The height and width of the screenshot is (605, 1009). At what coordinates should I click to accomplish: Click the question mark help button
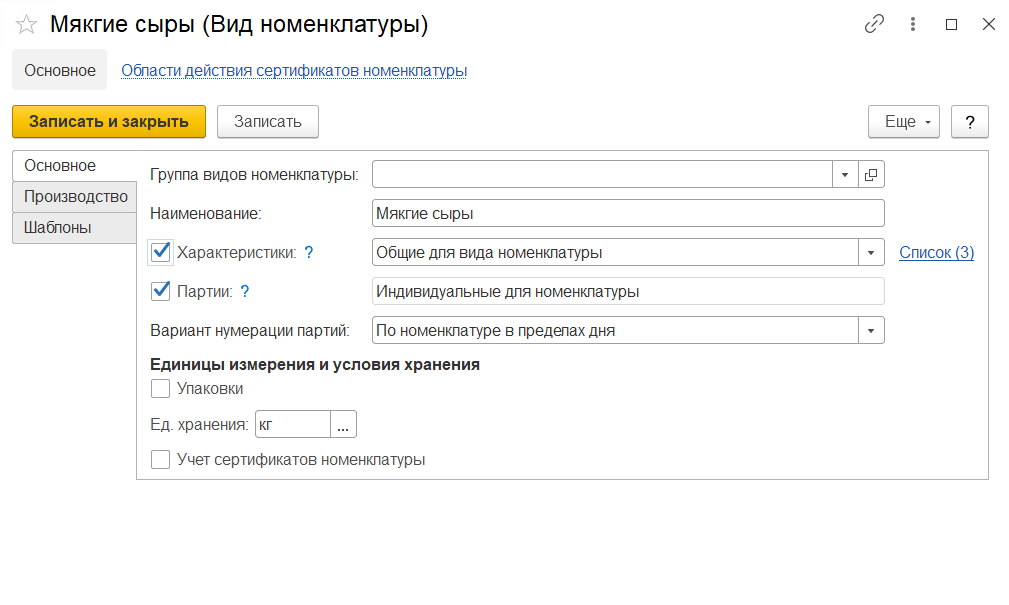(969, 122)
